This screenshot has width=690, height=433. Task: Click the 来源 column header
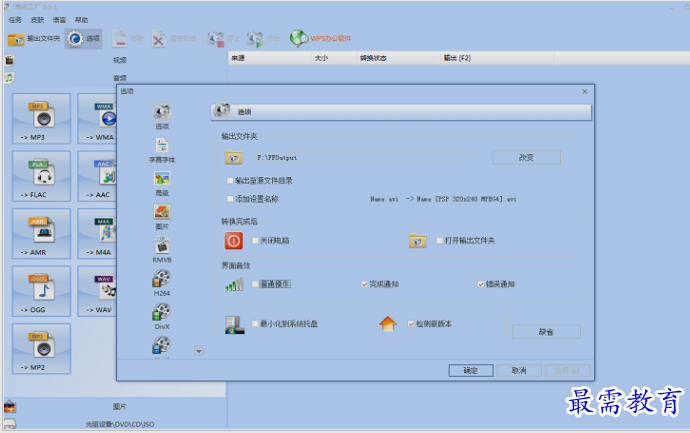pyautogui.click(x=269, y=58)
